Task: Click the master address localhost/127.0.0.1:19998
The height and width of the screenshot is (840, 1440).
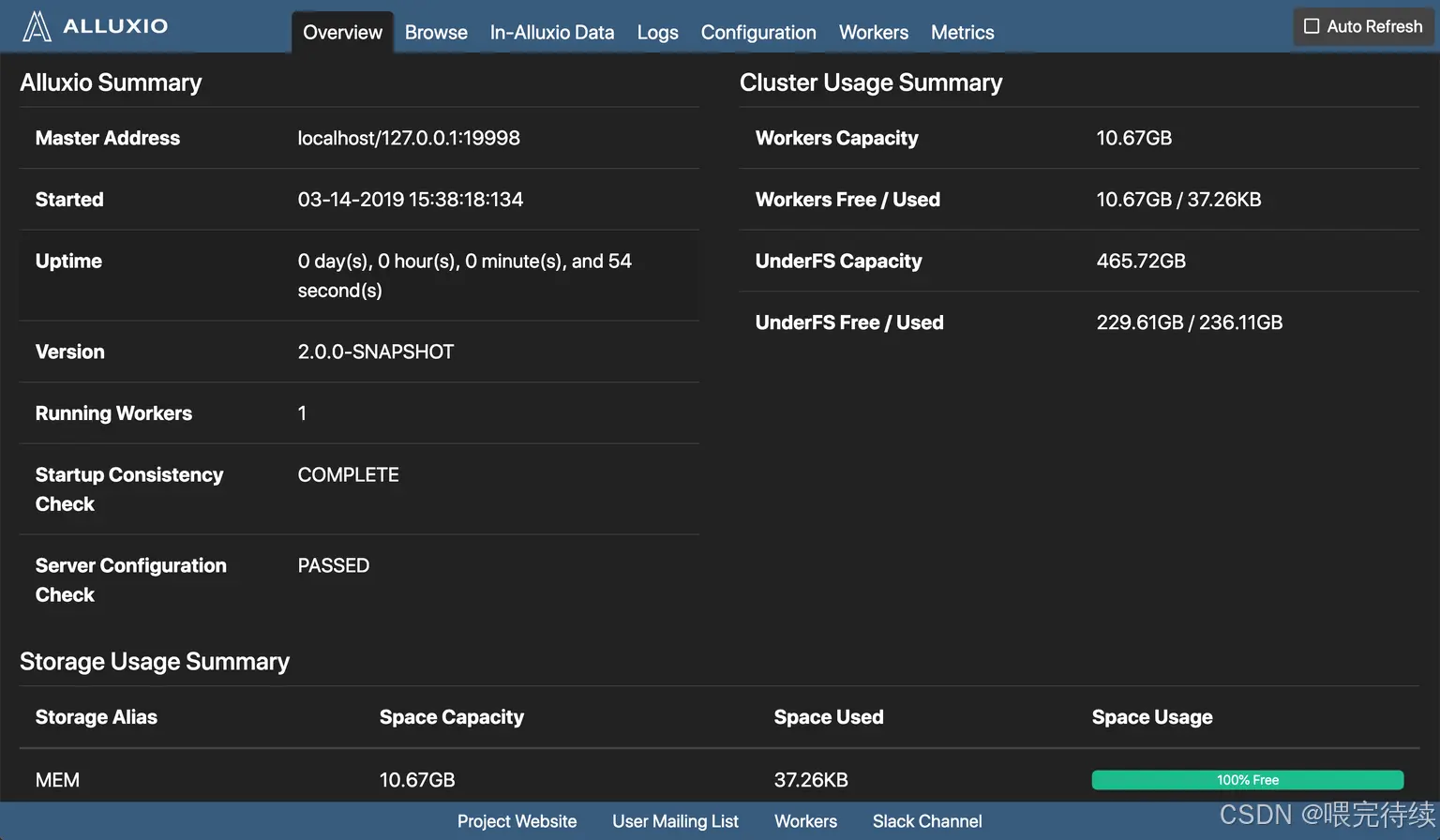Action: (409, 138)
